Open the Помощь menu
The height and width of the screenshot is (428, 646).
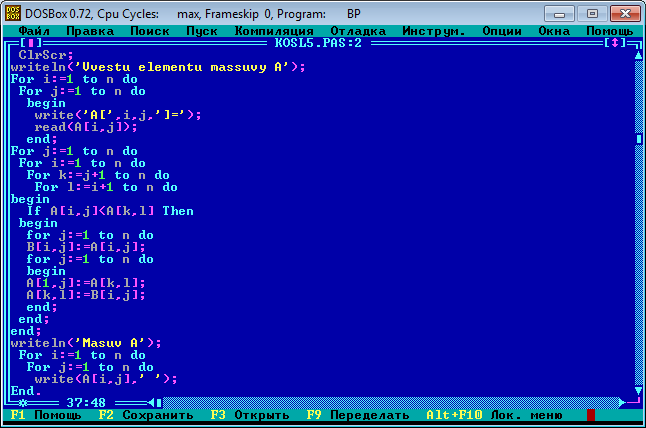tap(610, 31)
